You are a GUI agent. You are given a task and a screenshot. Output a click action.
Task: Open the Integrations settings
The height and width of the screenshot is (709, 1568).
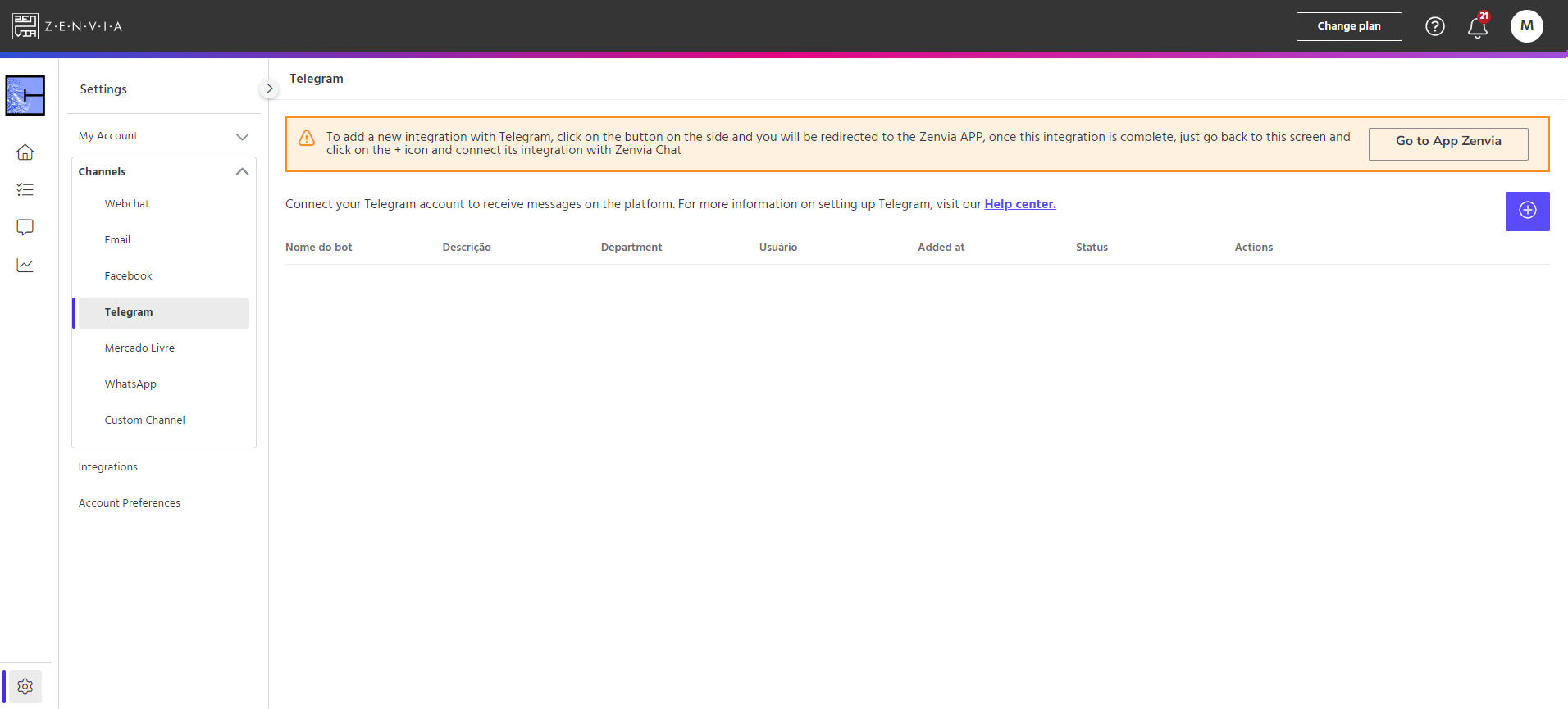pos(108,467)
